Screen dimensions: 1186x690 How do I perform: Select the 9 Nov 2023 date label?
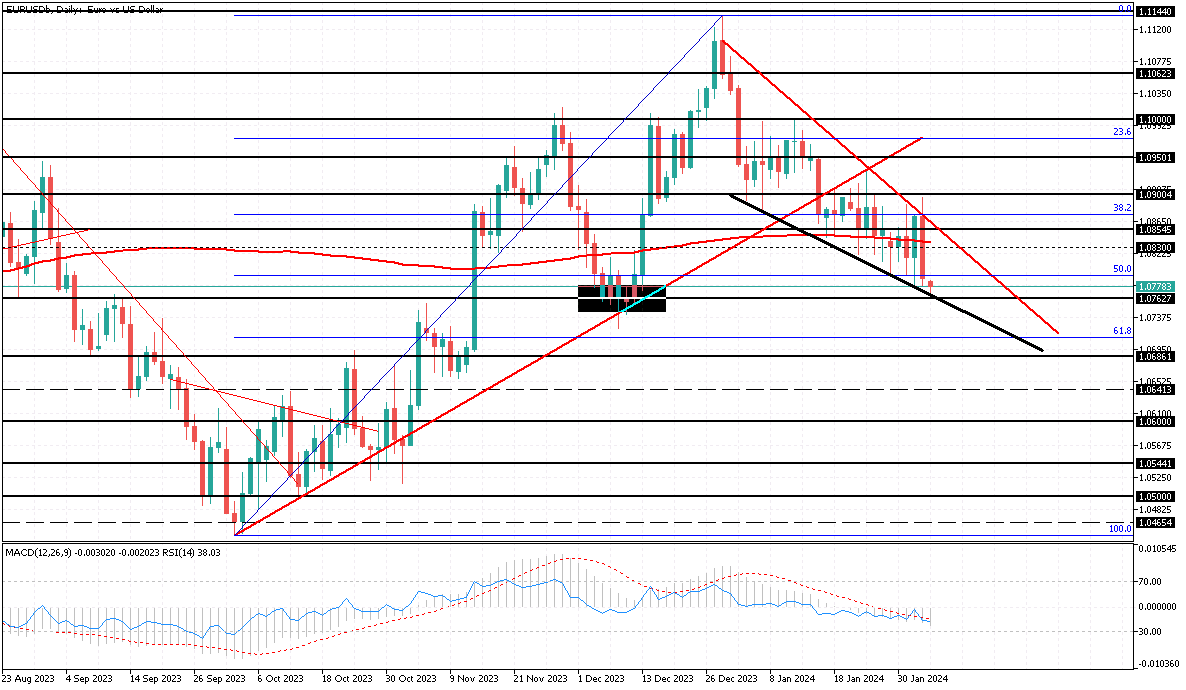point(474,679)
